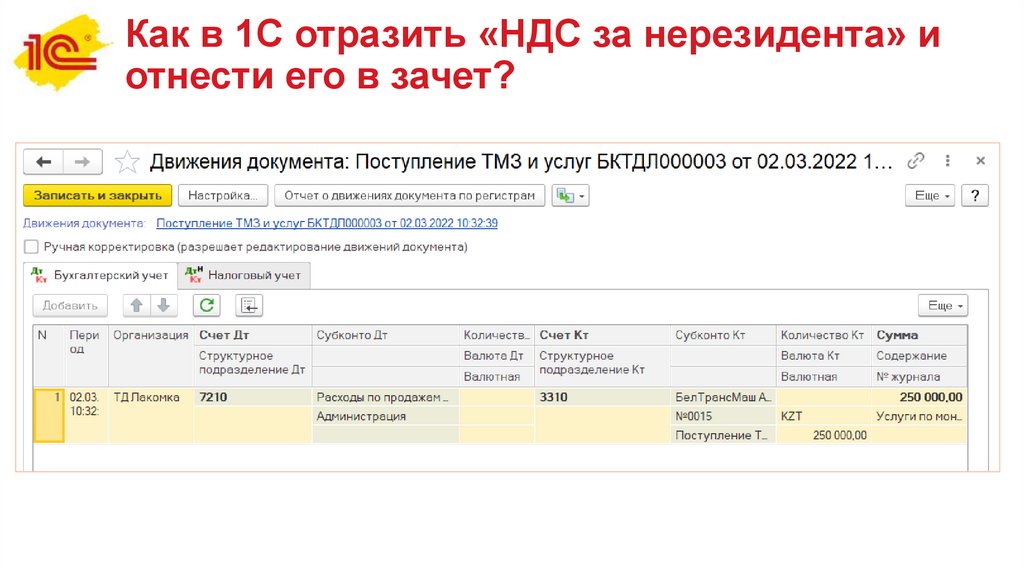Screen dimensions: 1024x574
Task: Go back with the left arrow button
Action: point(44,162)
